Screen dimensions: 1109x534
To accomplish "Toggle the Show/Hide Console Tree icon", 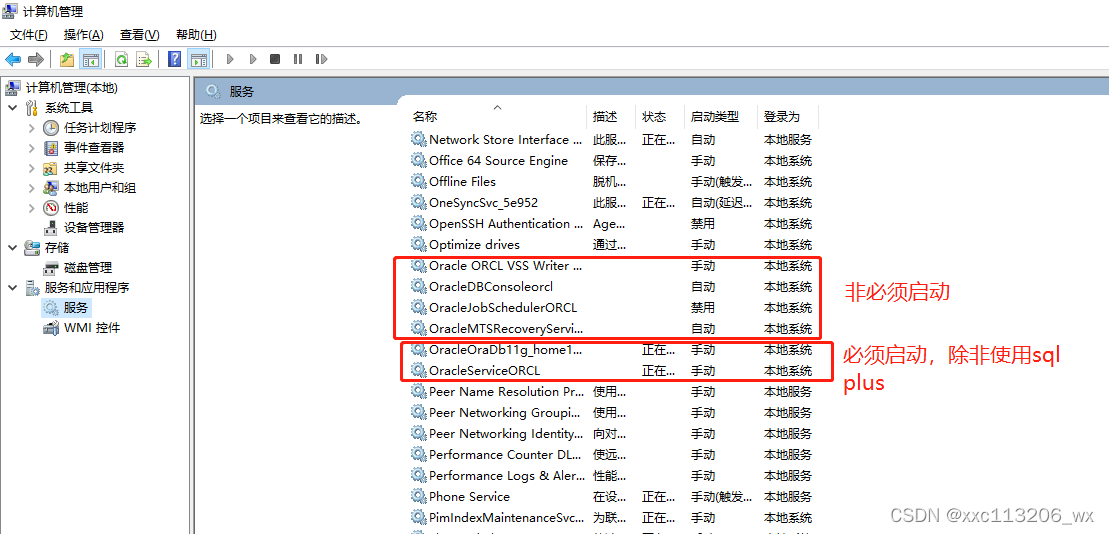I will coord(91,59).
